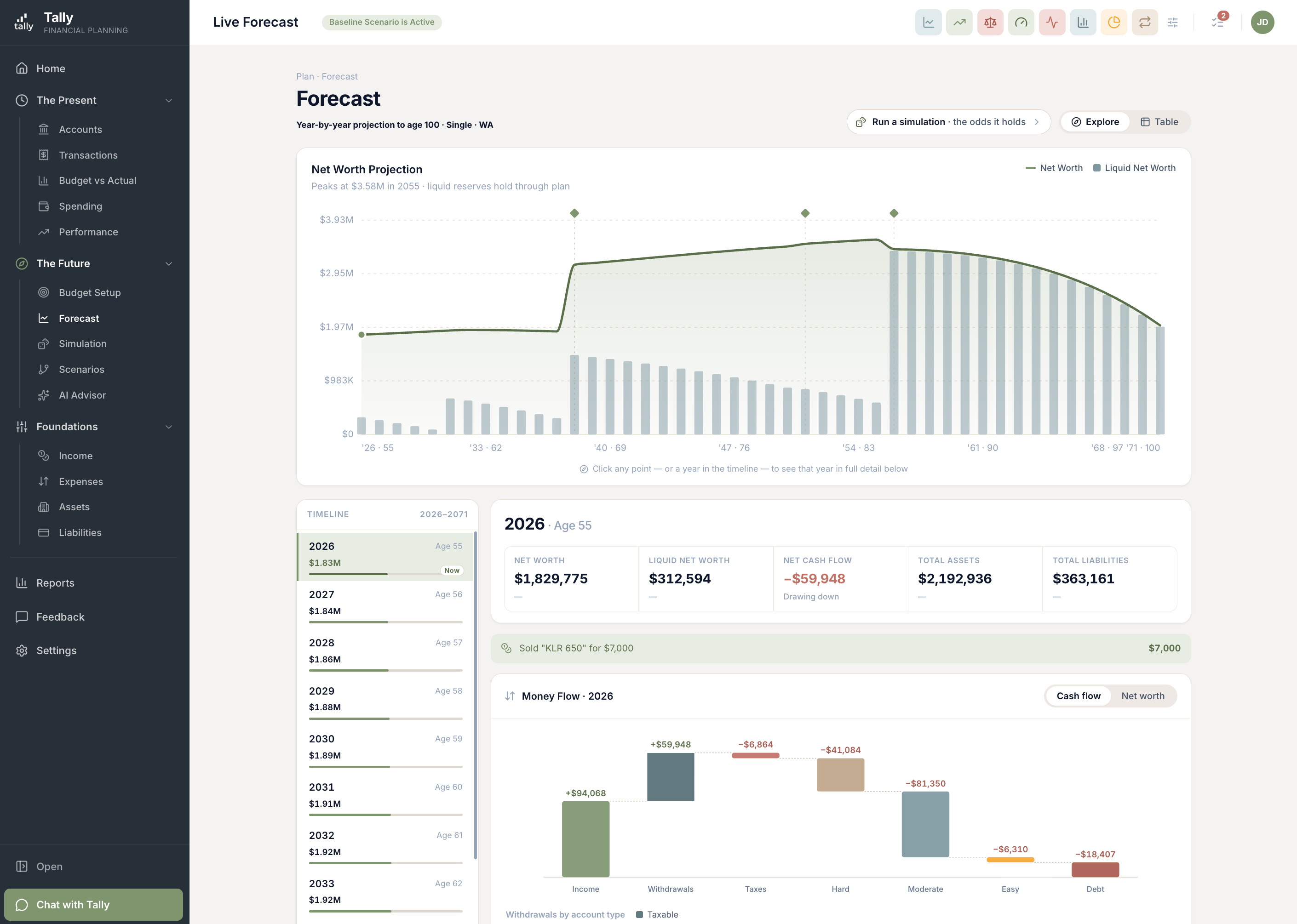This screenshot has width=1297, height=924.
Task: Click the third diamond marker on chart
Action: pyautogui.click(x=894, y=213)
